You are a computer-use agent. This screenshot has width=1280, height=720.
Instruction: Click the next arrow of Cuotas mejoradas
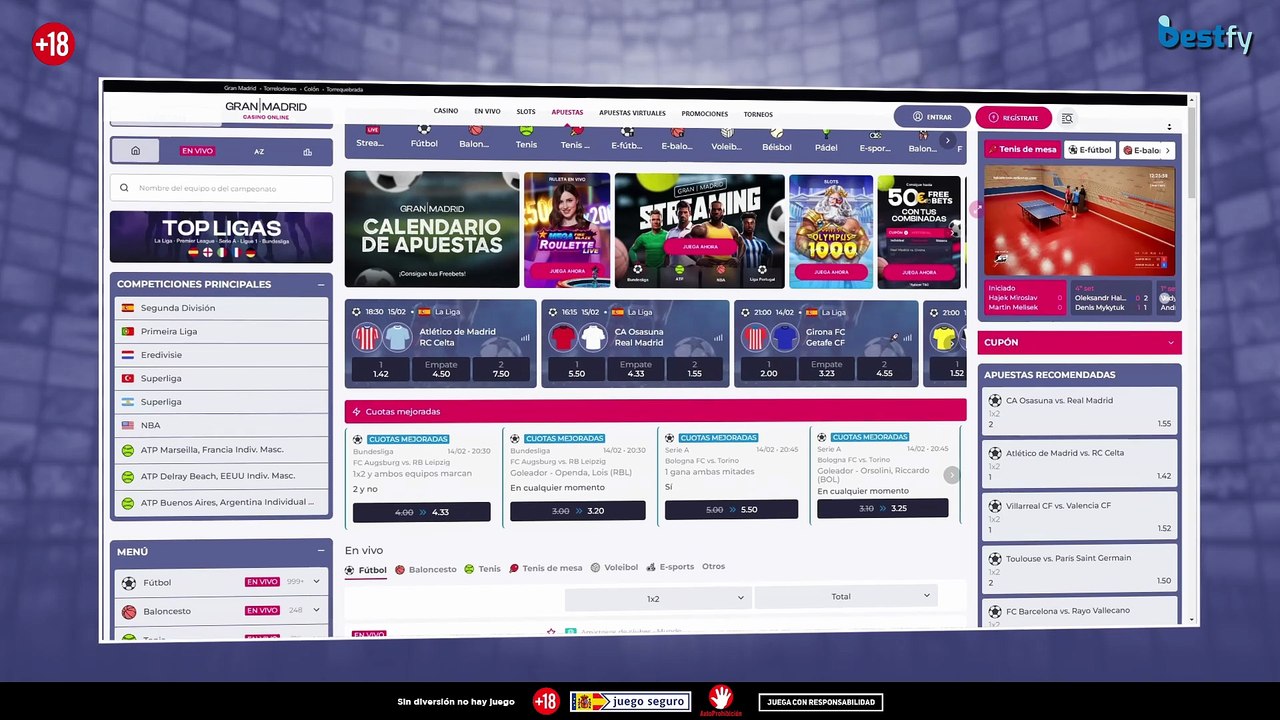point(952,476)
